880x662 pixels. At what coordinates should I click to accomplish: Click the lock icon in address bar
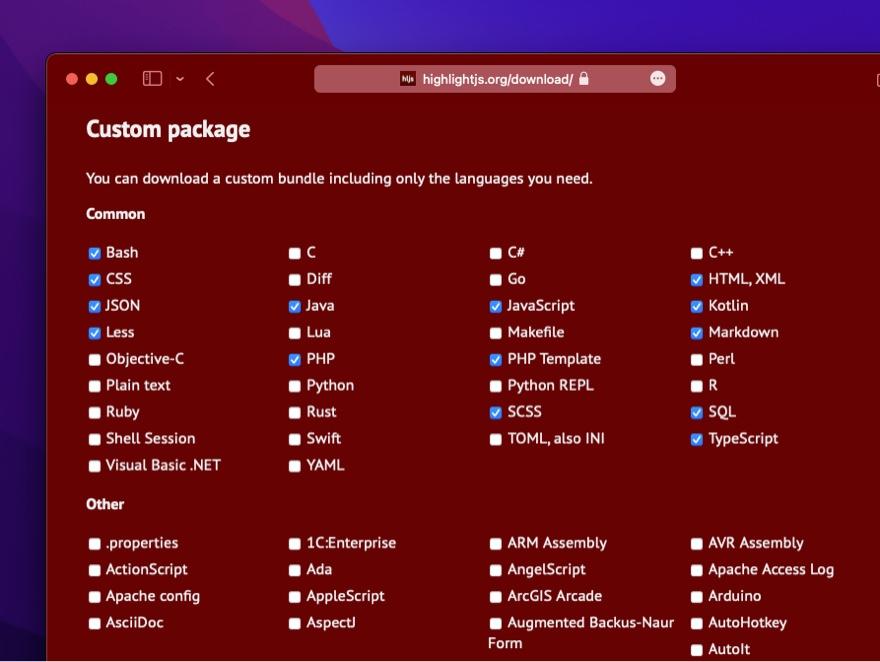584,79
